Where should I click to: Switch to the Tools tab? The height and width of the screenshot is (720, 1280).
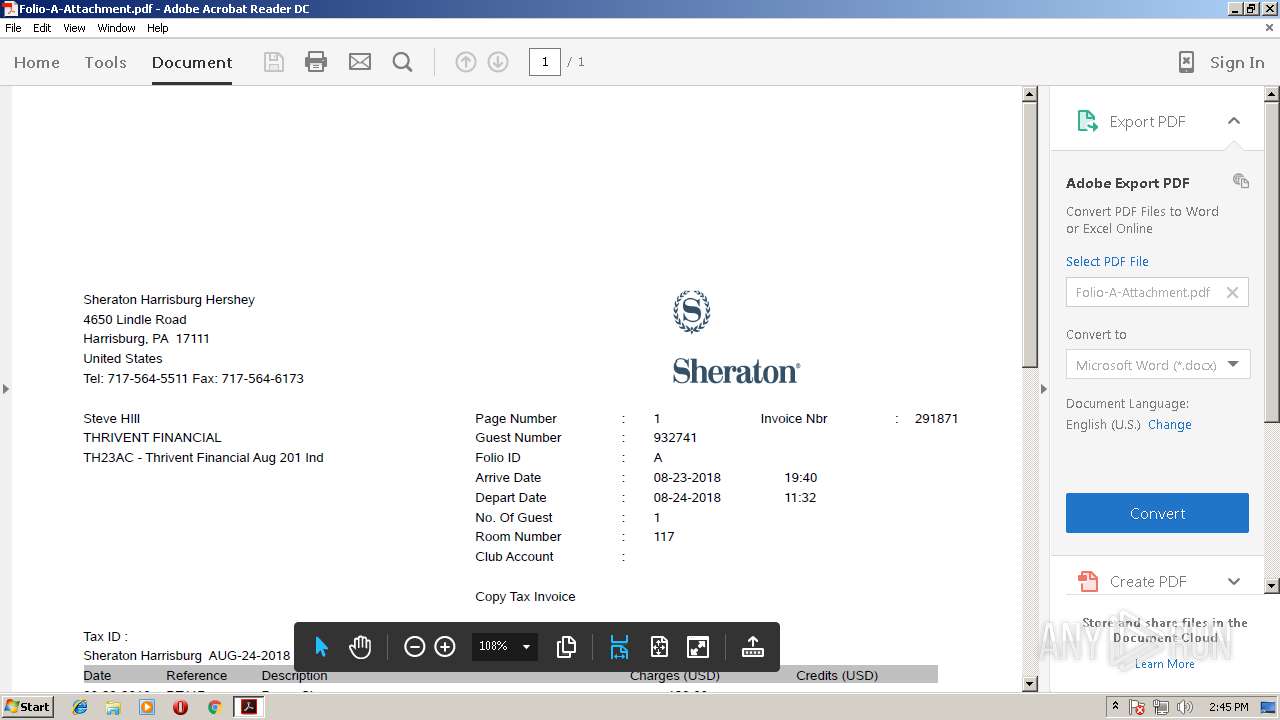coord(105,62)
